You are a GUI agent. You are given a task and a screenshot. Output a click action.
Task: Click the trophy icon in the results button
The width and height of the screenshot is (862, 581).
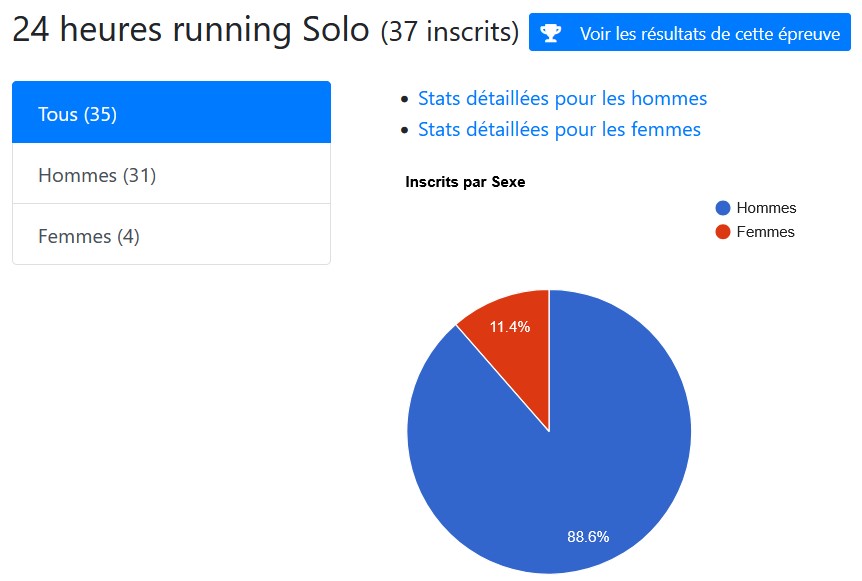pyautogui.click(x=551, y=33)
